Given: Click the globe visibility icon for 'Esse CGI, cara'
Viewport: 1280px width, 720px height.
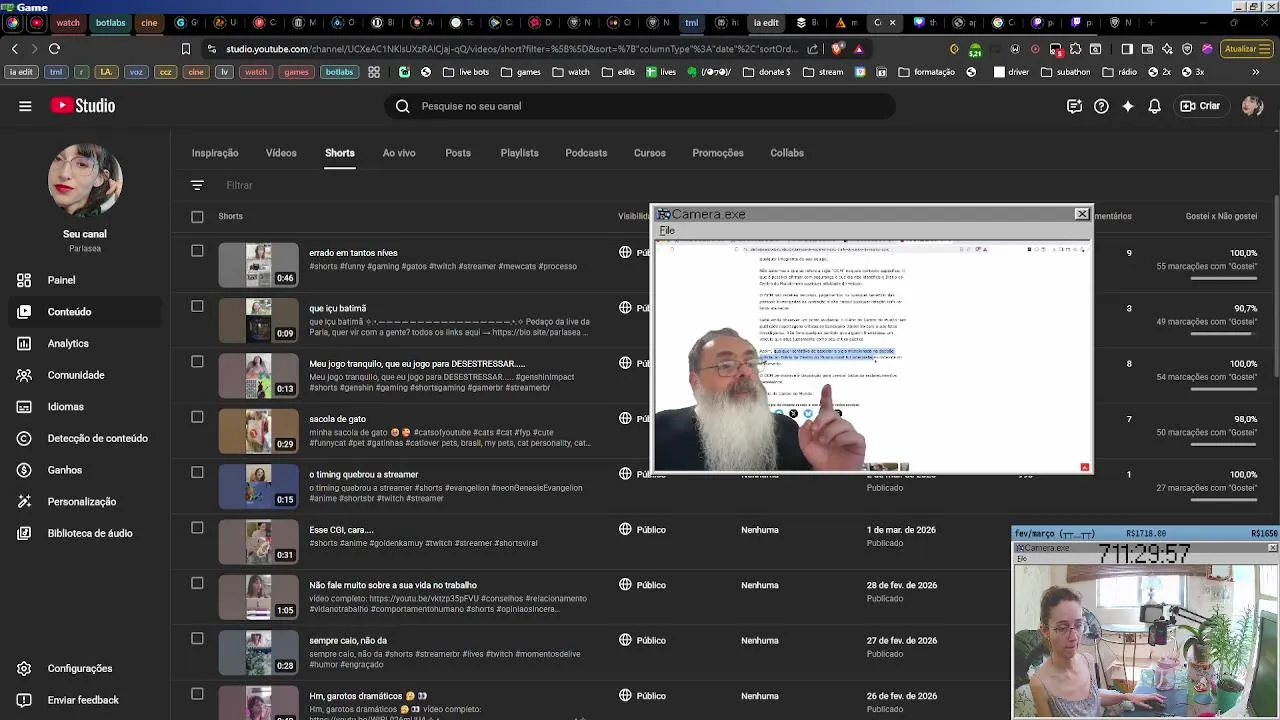Looking at the screenshot, I should pos(625,530).
